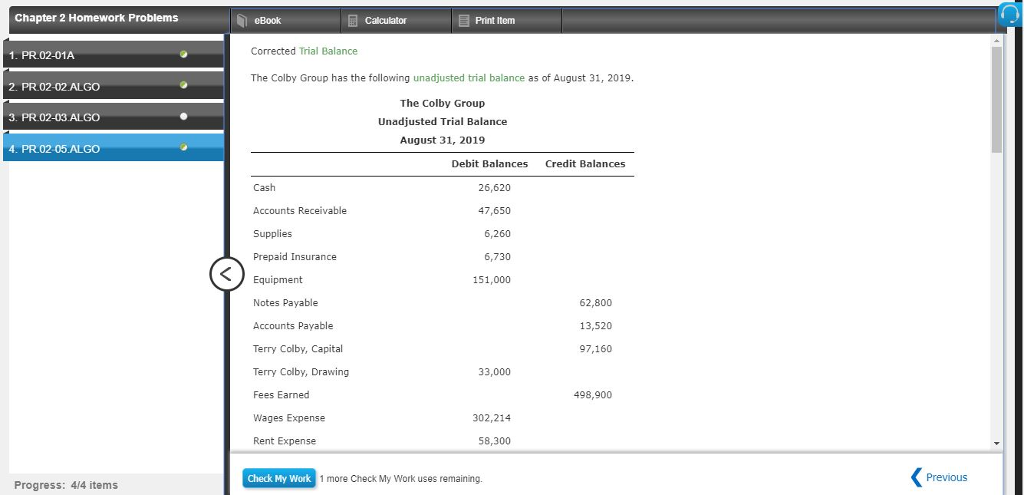This screenshot has width=1024, height=495.
Task: Click the Previous chevron arrow icon
Action: (x=916, y=477)
